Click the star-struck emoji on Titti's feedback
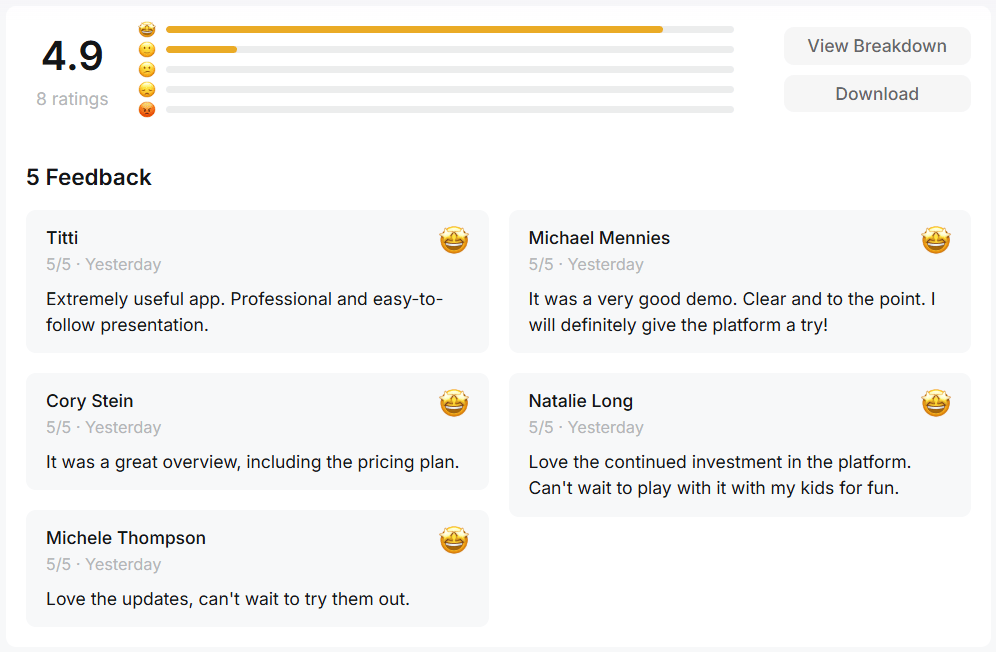The width and height of the screenshot is (996, 652). click(x=454, y=240)
